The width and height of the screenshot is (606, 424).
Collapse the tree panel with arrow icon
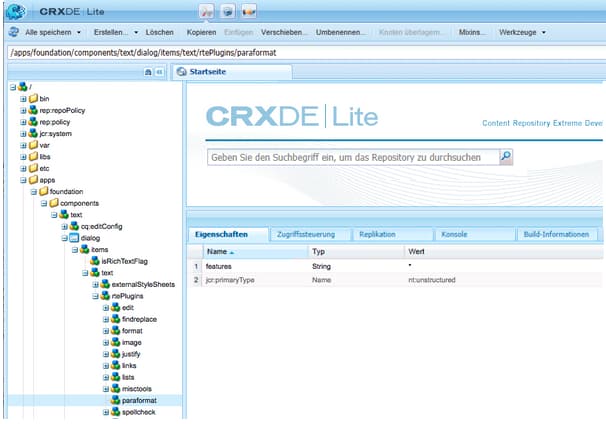point(159,72)
